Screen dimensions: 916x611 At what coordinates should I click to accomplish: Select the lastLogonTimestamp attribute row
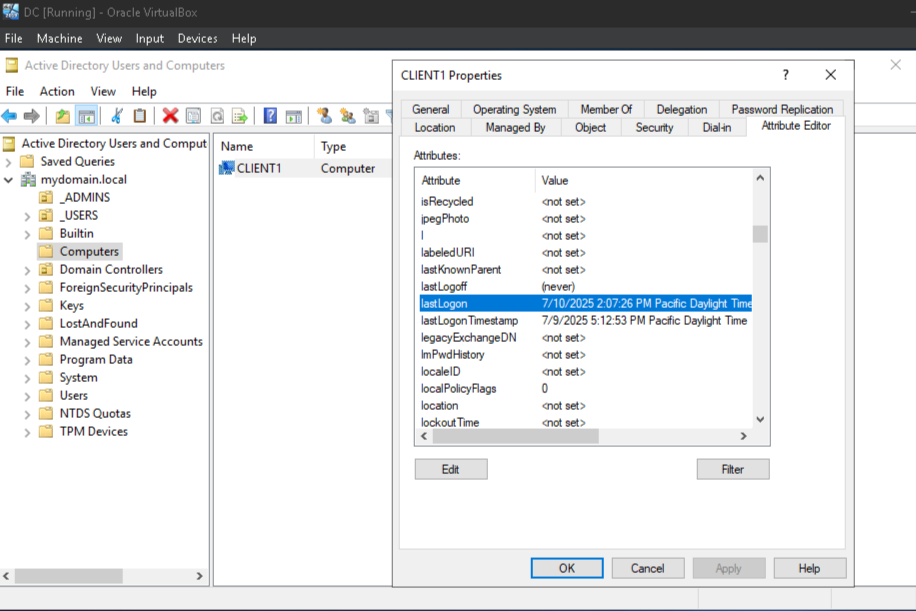tap(585, 321)
